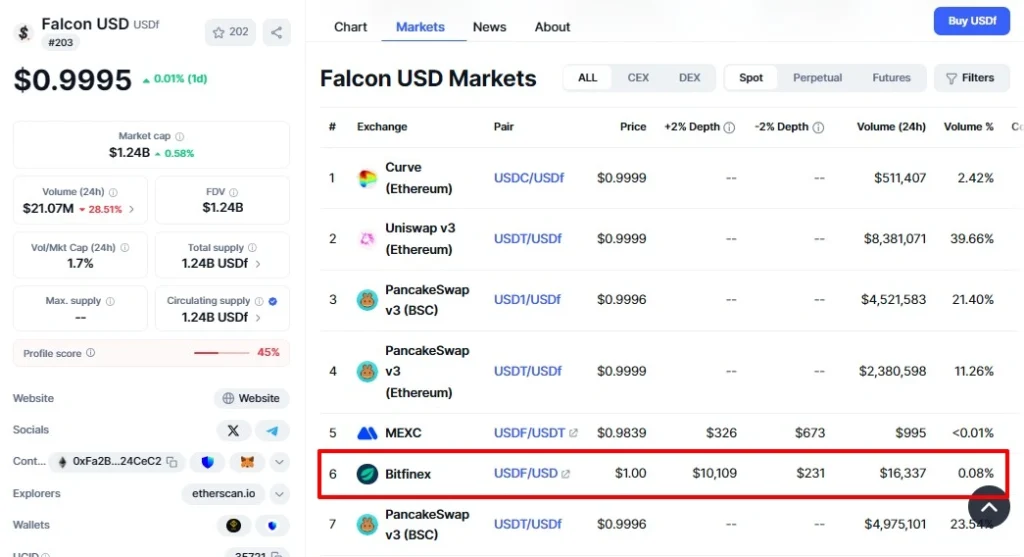Click the # rank column header

(332, 127)
